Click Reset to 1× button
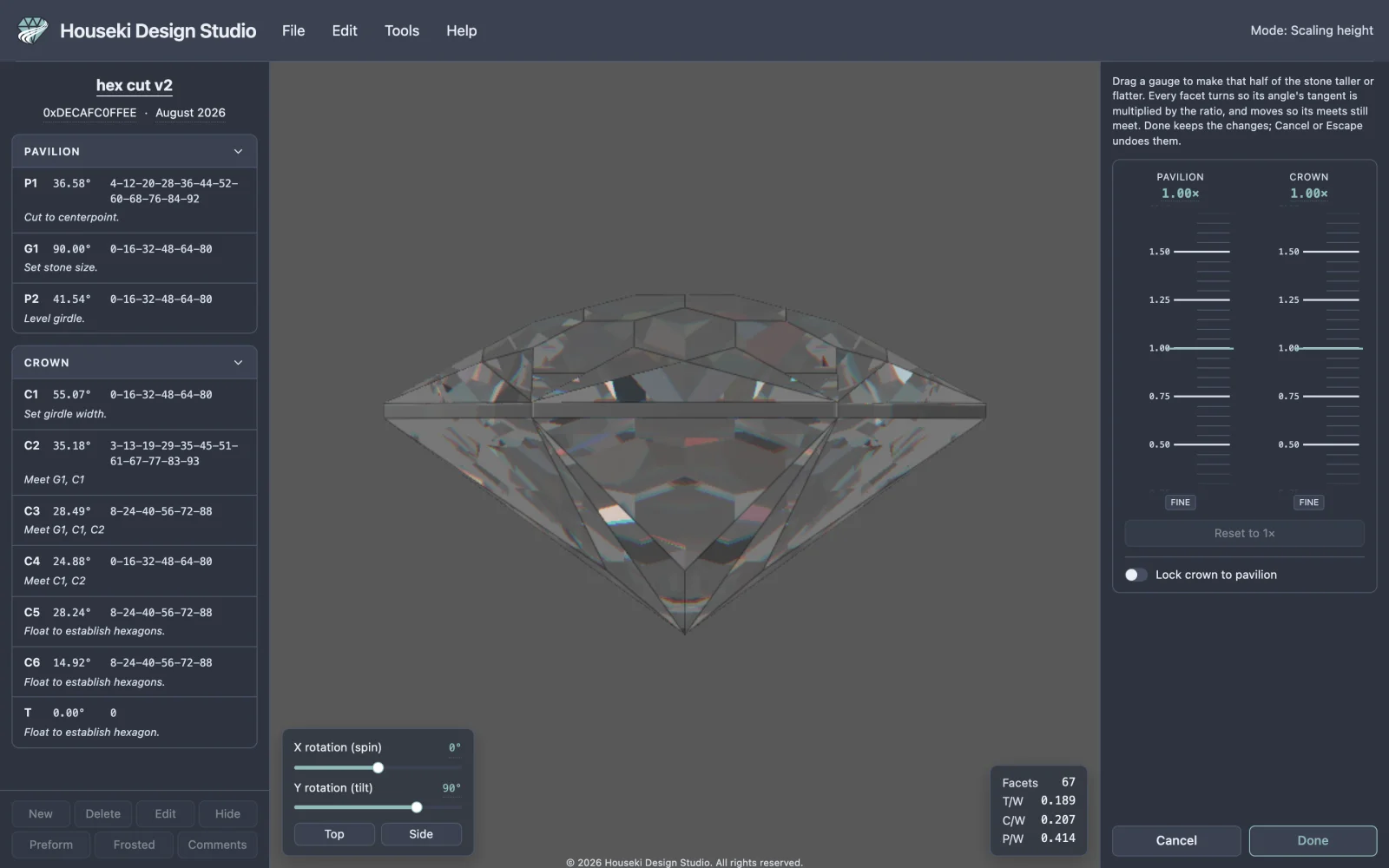1389x868 pixels. click(x=1244, y=533)
